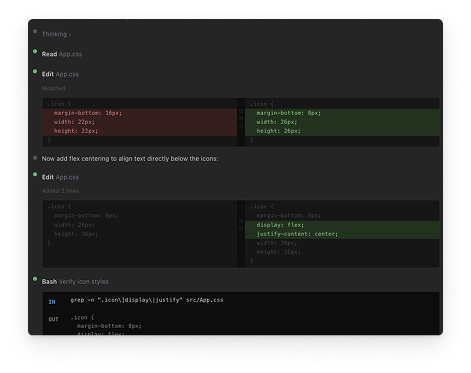Select the added line 'justify-content: center;'
This screenshot has width=471, height=373.
(342, 234)
